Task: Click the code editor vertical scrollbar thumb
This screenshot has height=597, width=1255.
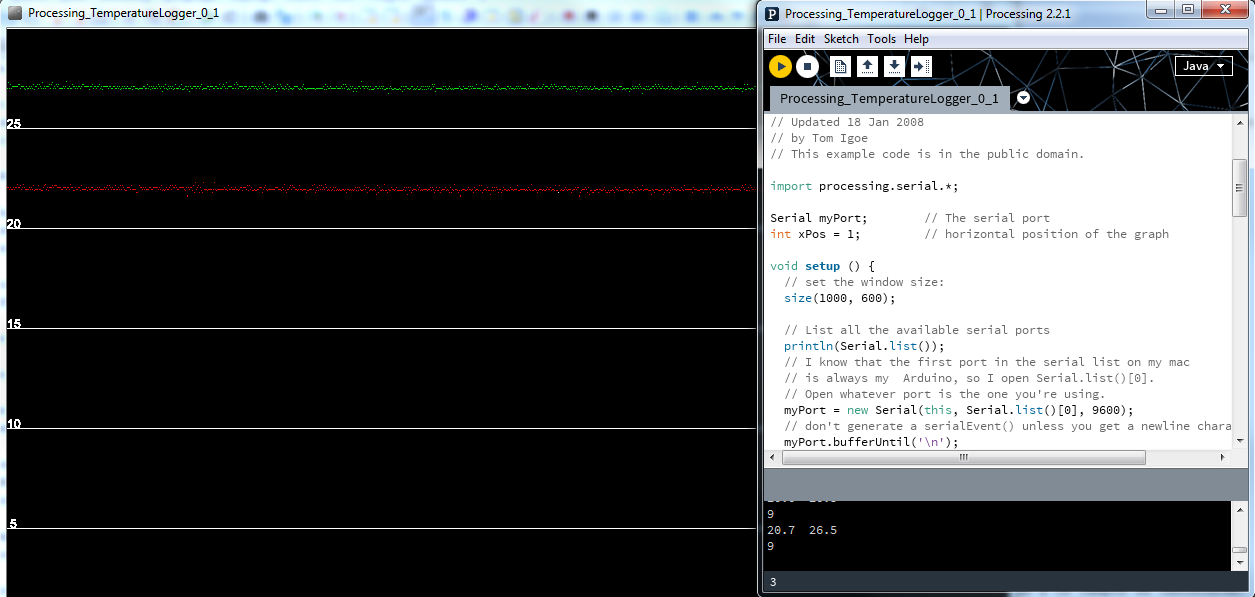Action: pos(1240,188)
